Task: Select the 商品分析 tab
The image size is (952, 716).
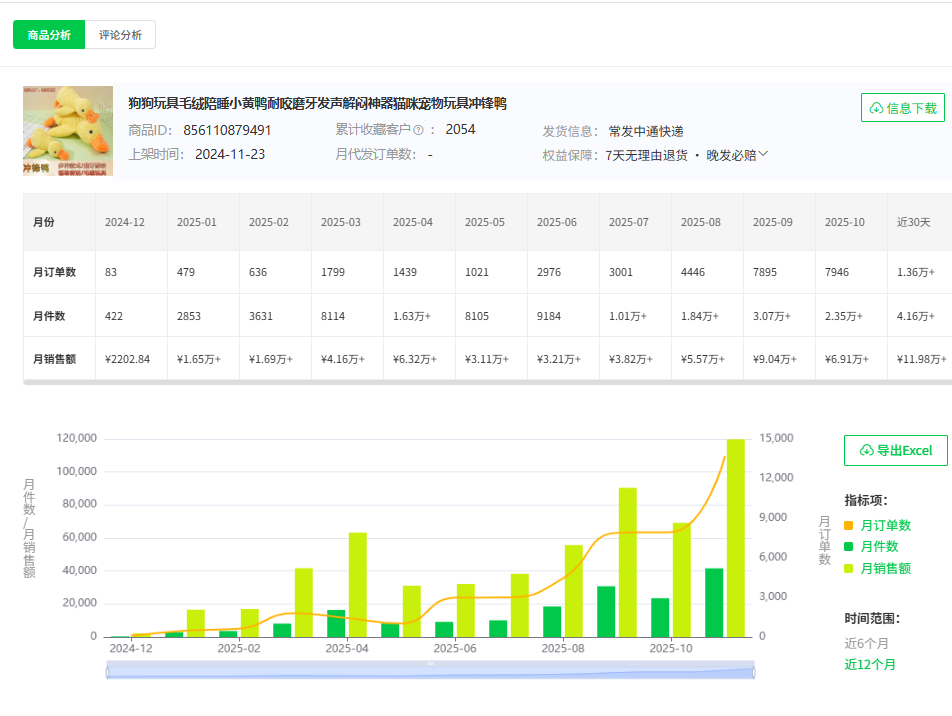Action: (48, 33)
